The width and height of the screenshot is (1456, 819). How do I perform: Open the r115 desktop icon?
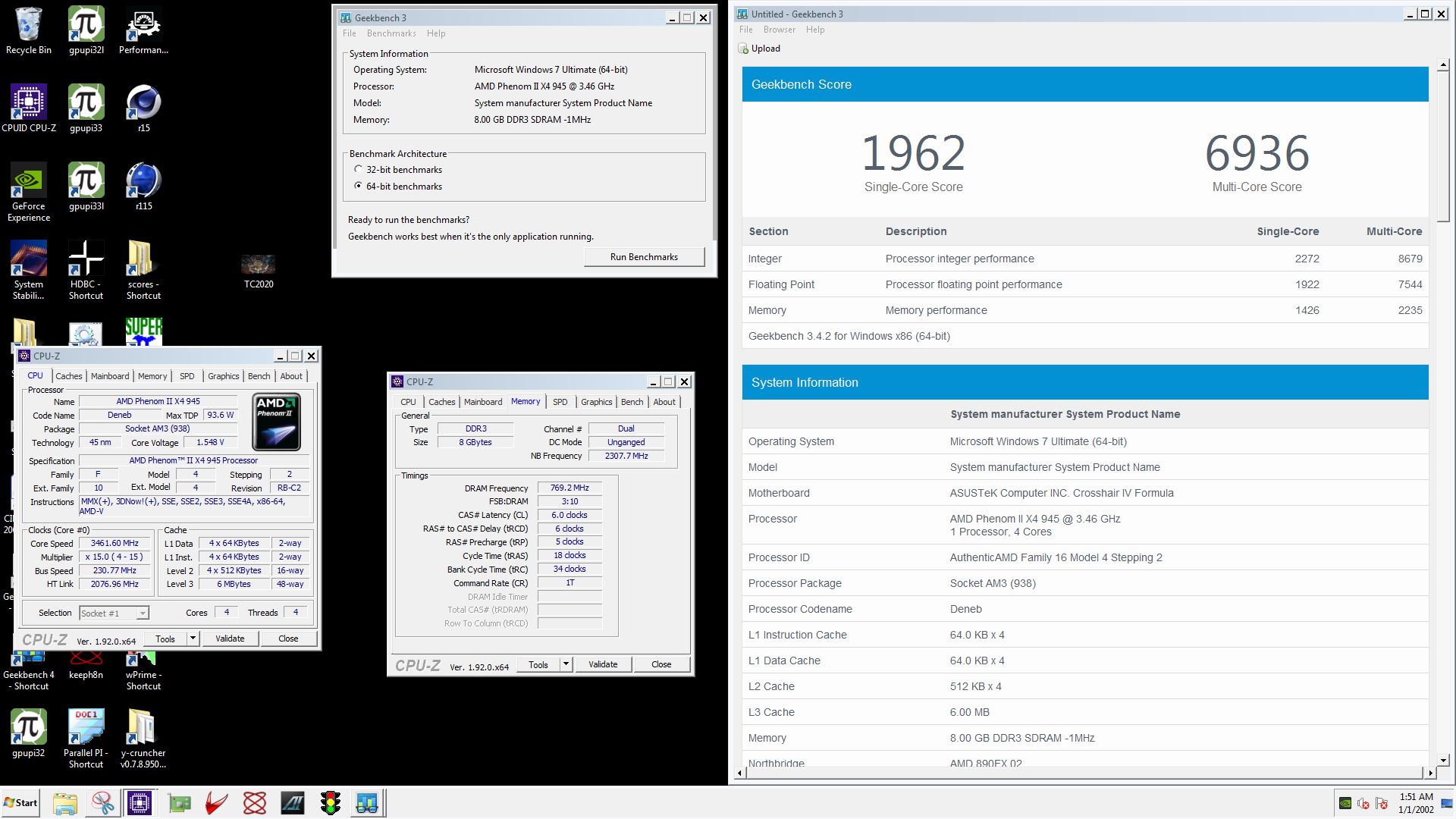point(143,187)
